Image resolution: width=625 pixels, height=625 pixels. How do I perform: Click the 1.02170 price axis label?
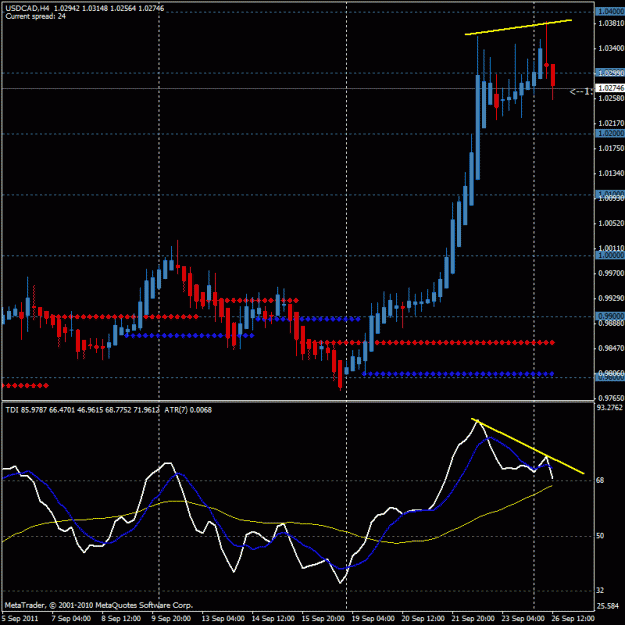[611, 123]
